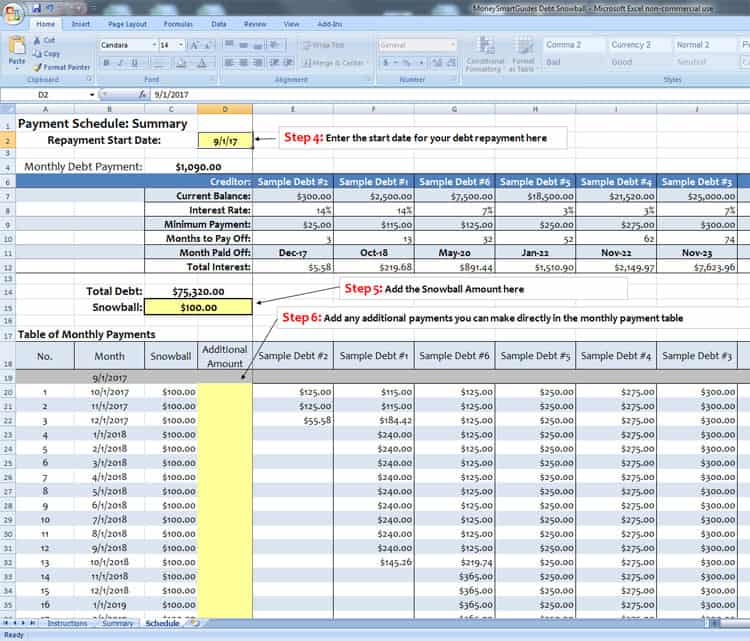Click the Paste clipboard icon
This screenshot has height=641, width=750.
(17, 45)
